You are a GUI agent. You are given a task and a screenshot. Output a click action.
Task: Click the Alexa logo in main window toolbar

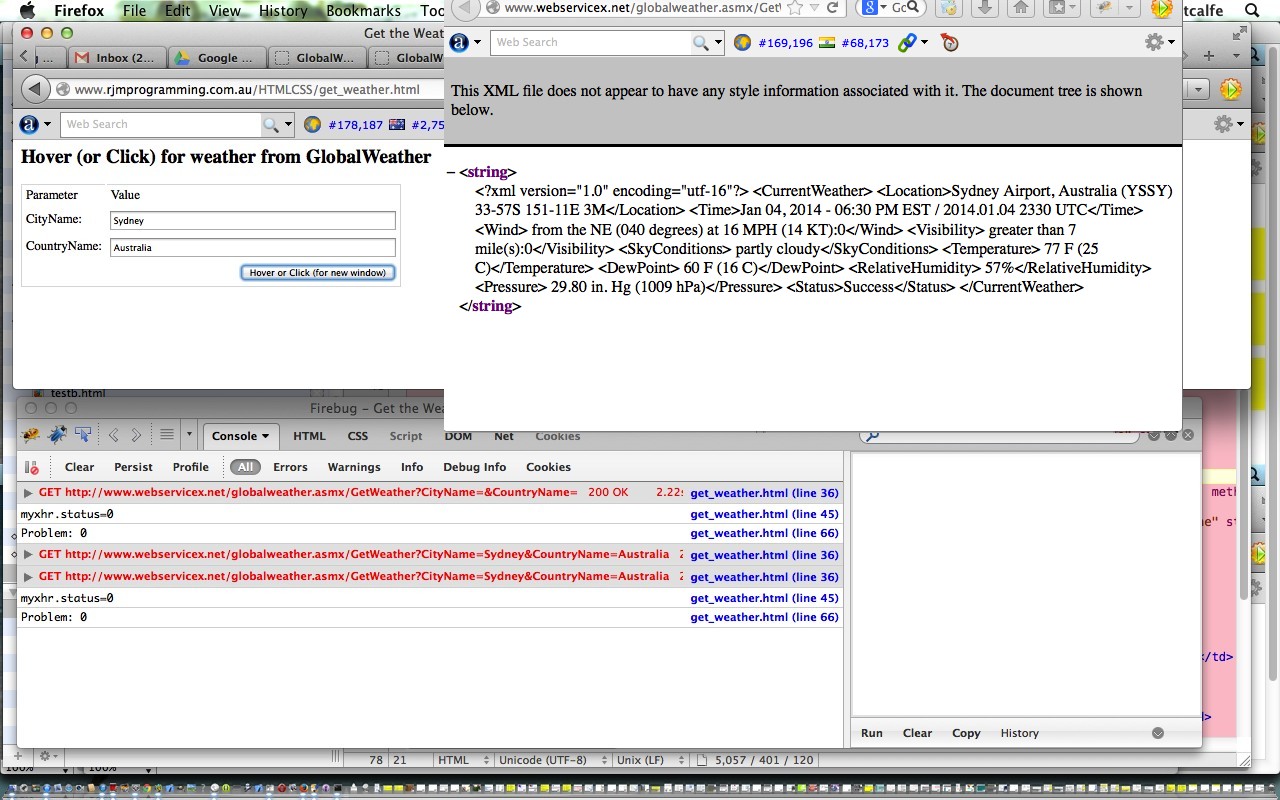pos(29,124)
